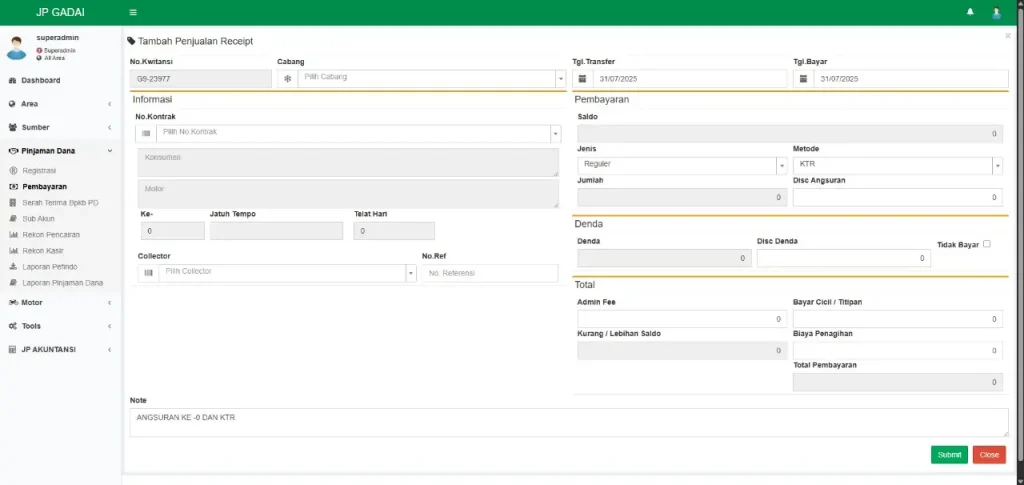
Task: Click the Bayar Cicil / Titipan field
Action: tap(898, 319)
